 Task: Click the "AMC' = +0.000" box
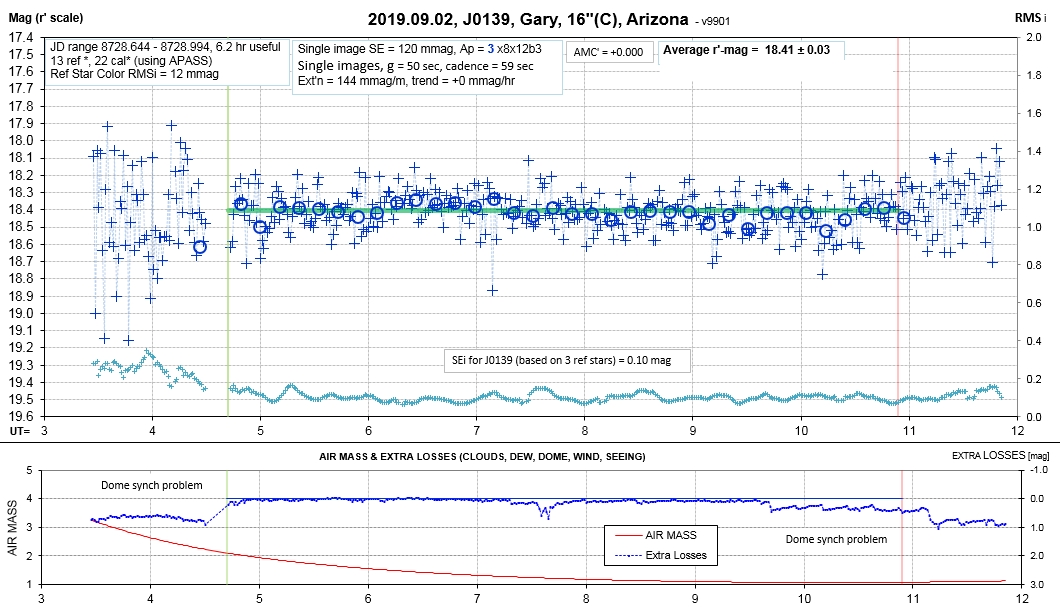pyautogui.click(x=608, y=52)
